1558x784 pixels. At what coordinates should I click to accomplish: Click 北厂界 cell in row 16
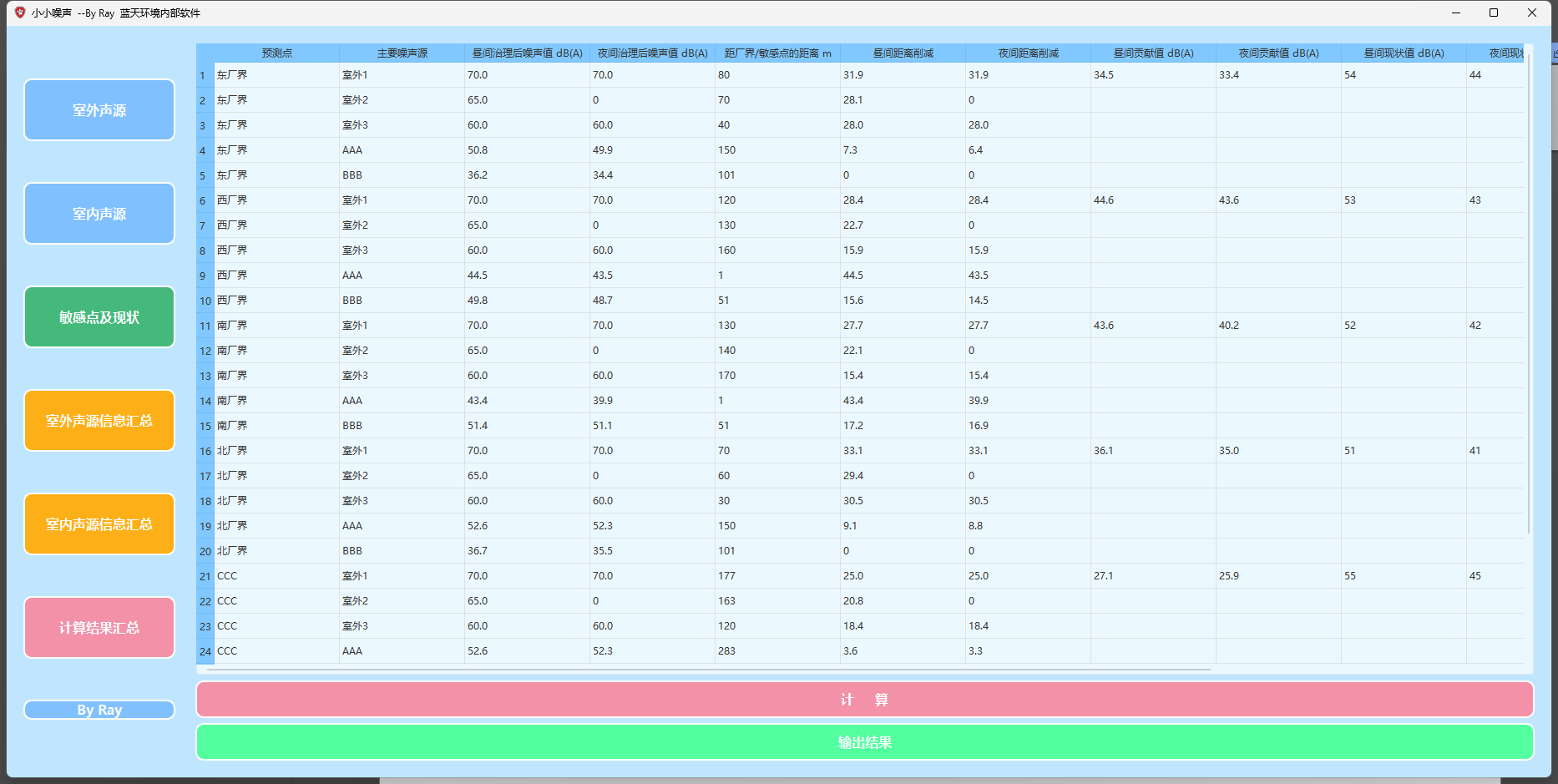[x=276, y=451]
